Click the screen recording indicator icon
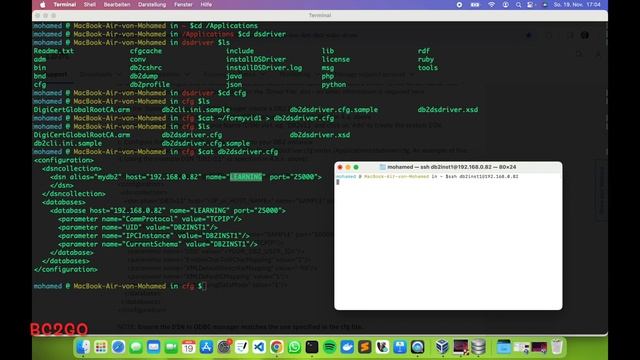Image resolution: width=640 pixels, height=360 pixels. (459, 4)
